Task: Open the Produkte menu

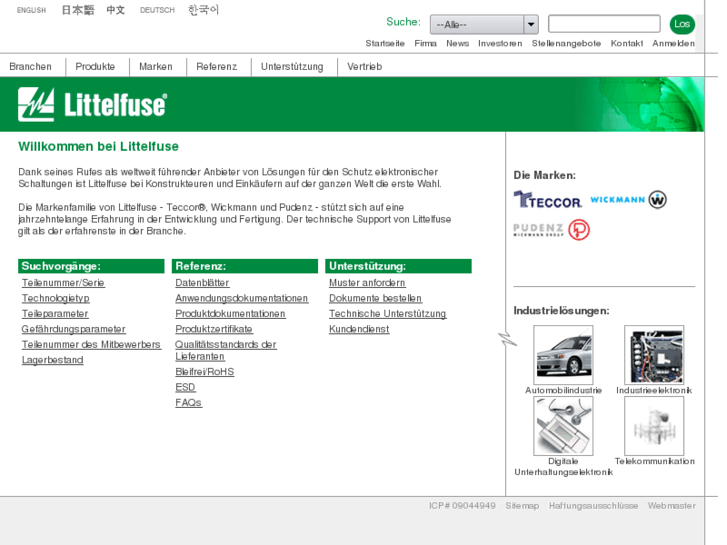Action: [x=95, y=67]
